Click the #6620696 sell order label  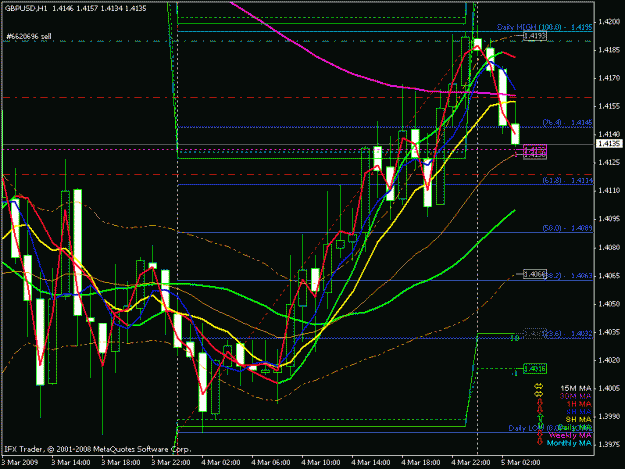[x=29, y=36]
